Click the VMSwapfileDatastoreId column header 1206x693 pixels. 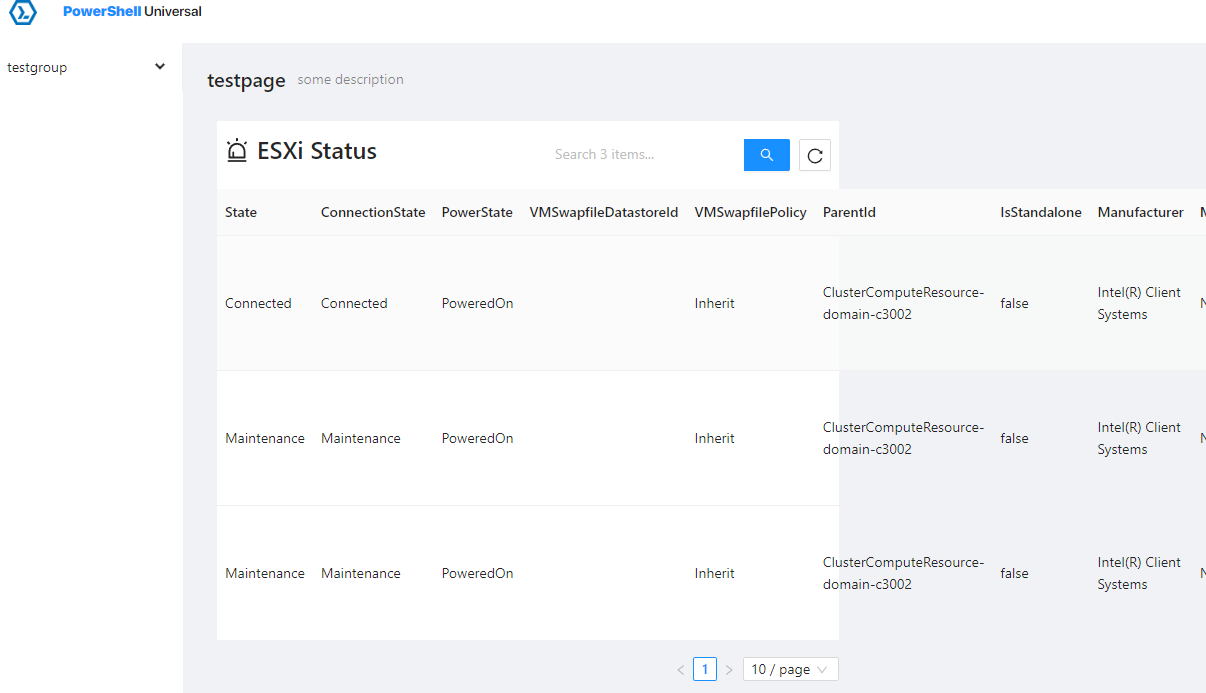[604, 212]
